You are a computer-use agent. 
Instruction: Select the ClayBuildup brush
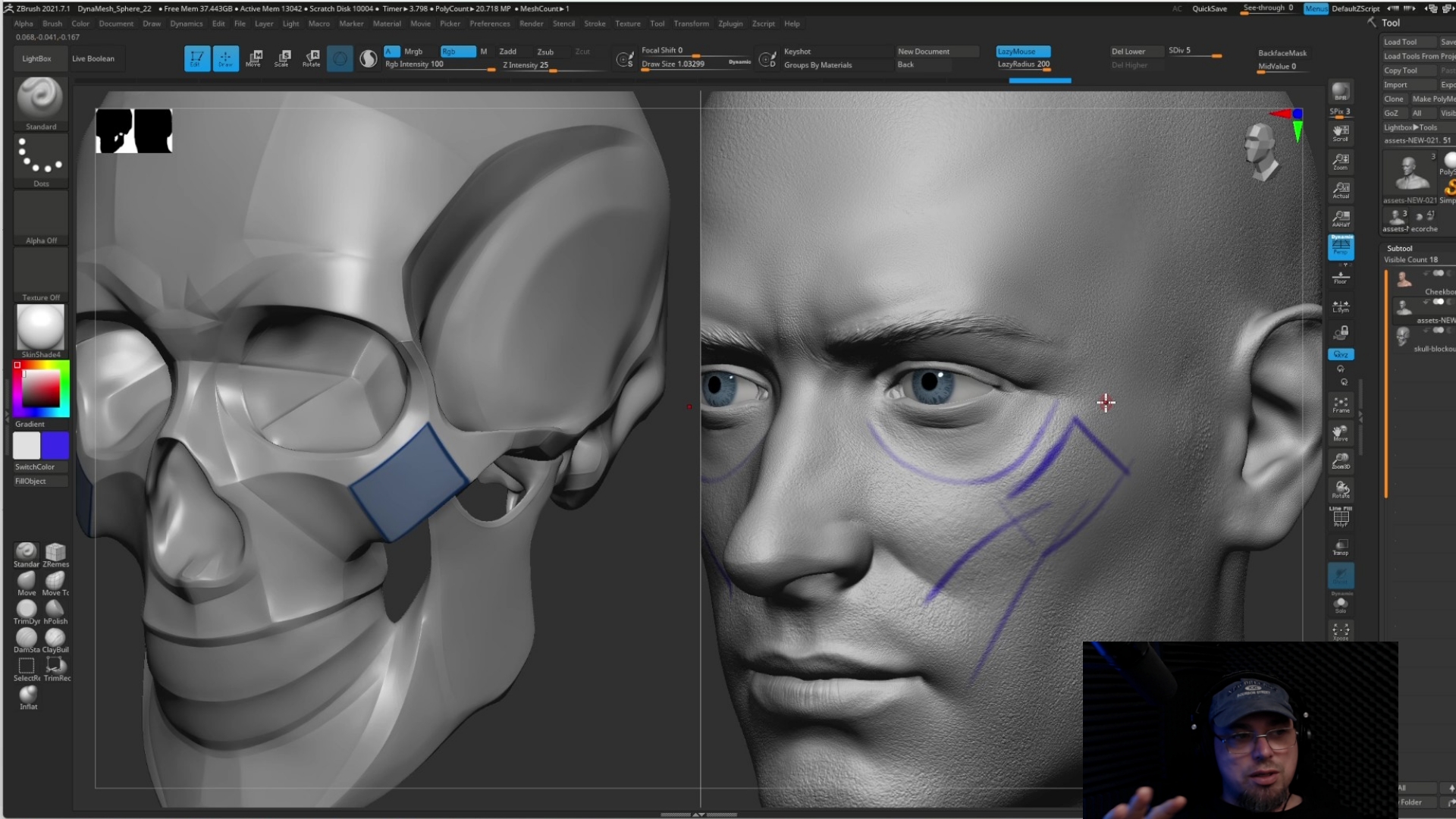(55, 640)
